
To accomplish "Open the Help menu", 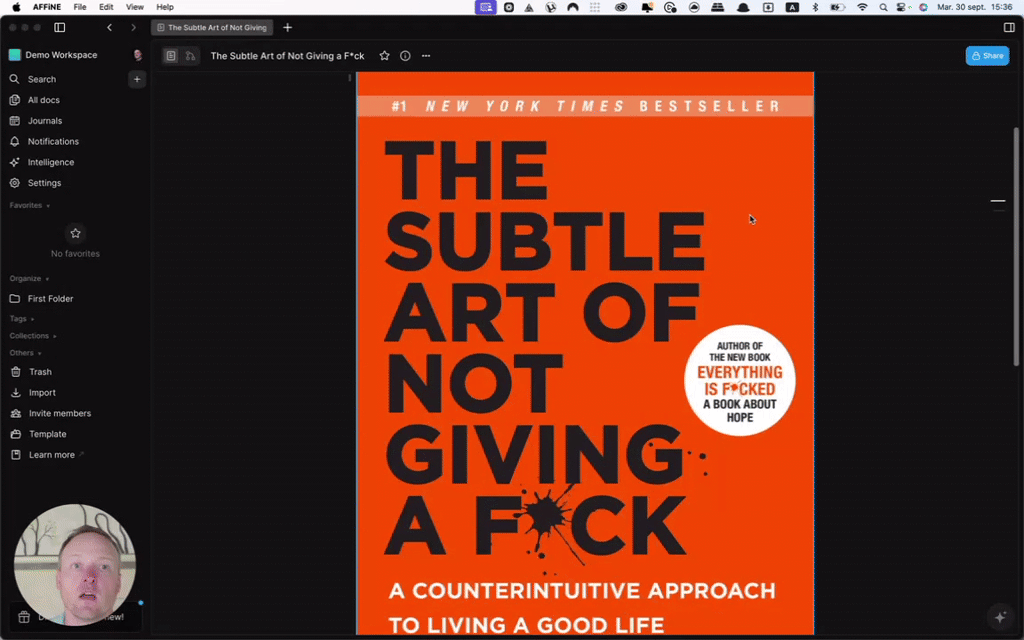I will [x=165, y=7].
